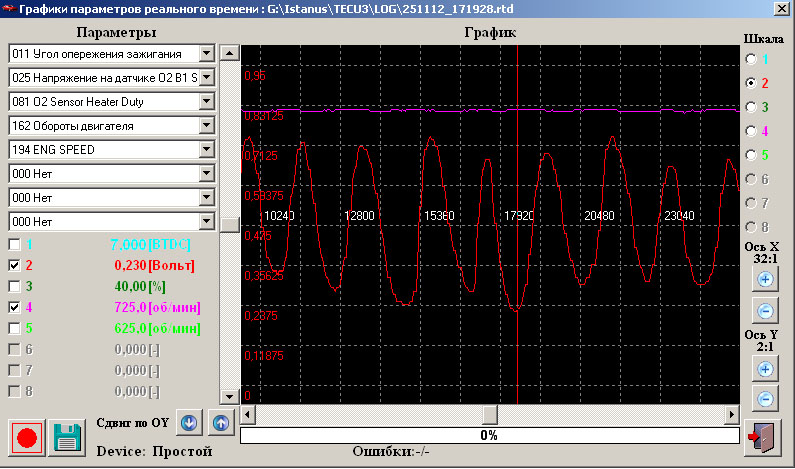Save the log using the floppy disk icon

67,437
